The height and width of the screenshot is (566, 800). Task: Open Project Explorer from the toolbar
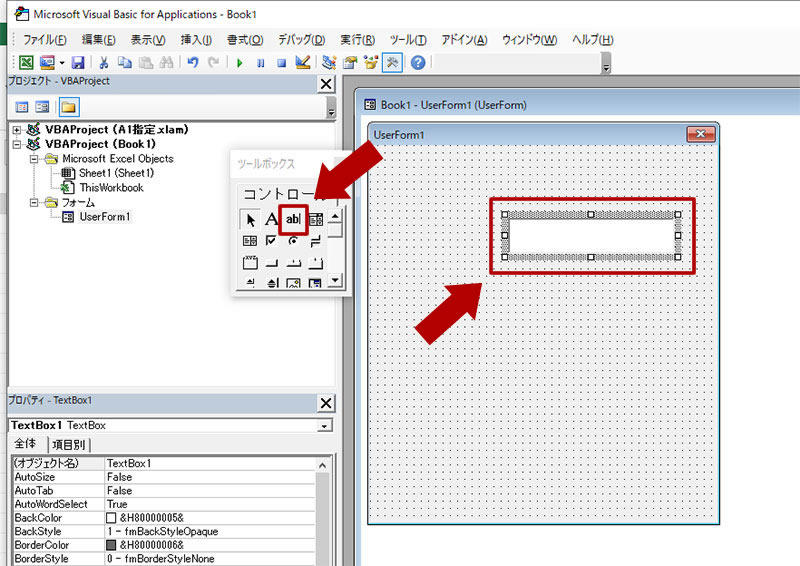[329, 63]
